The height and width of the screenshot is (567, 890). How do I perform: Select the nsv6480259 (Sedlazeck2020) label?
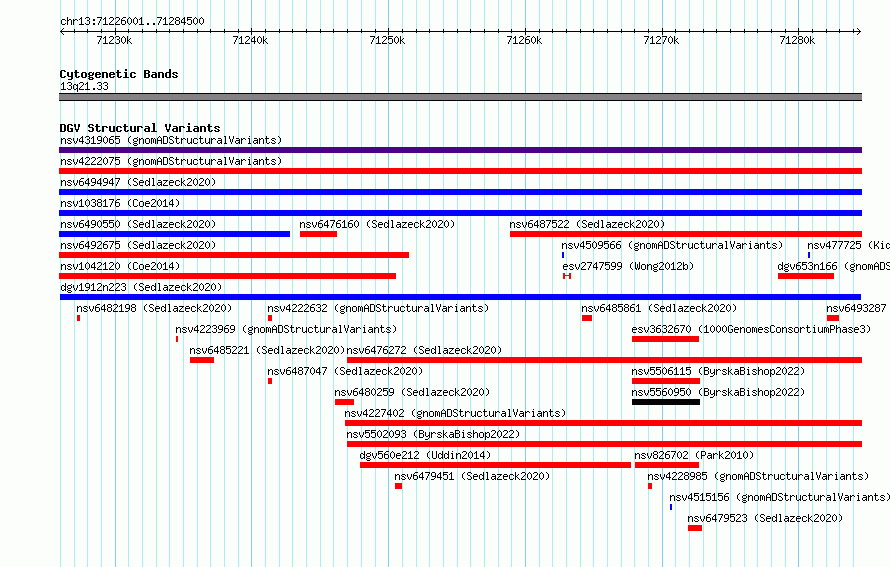(412, 392)
